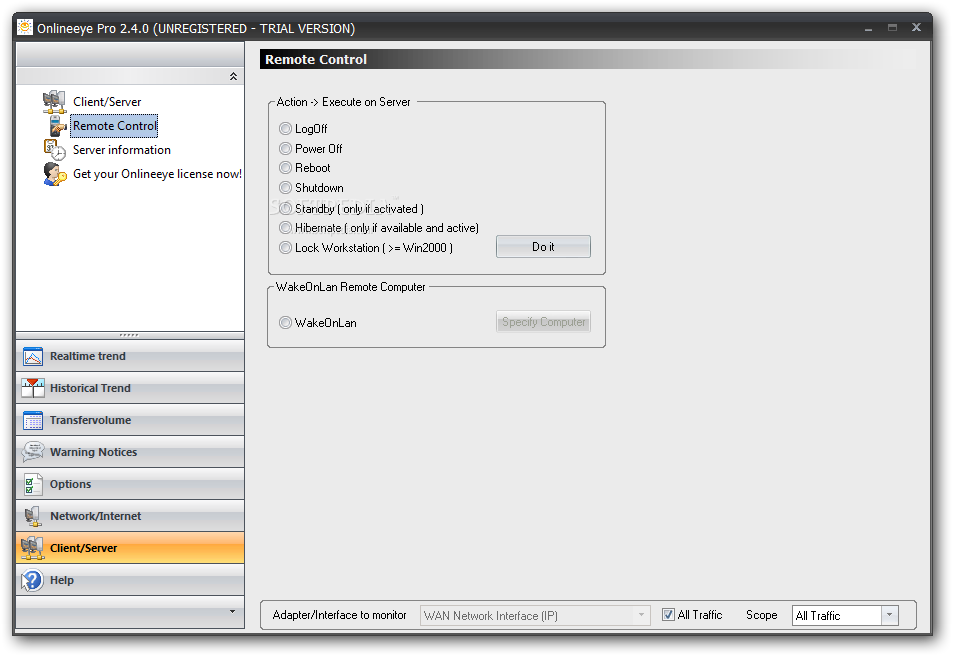Select Server information tree item
Screen dimensions: 953x656
[x=122, y=150]
